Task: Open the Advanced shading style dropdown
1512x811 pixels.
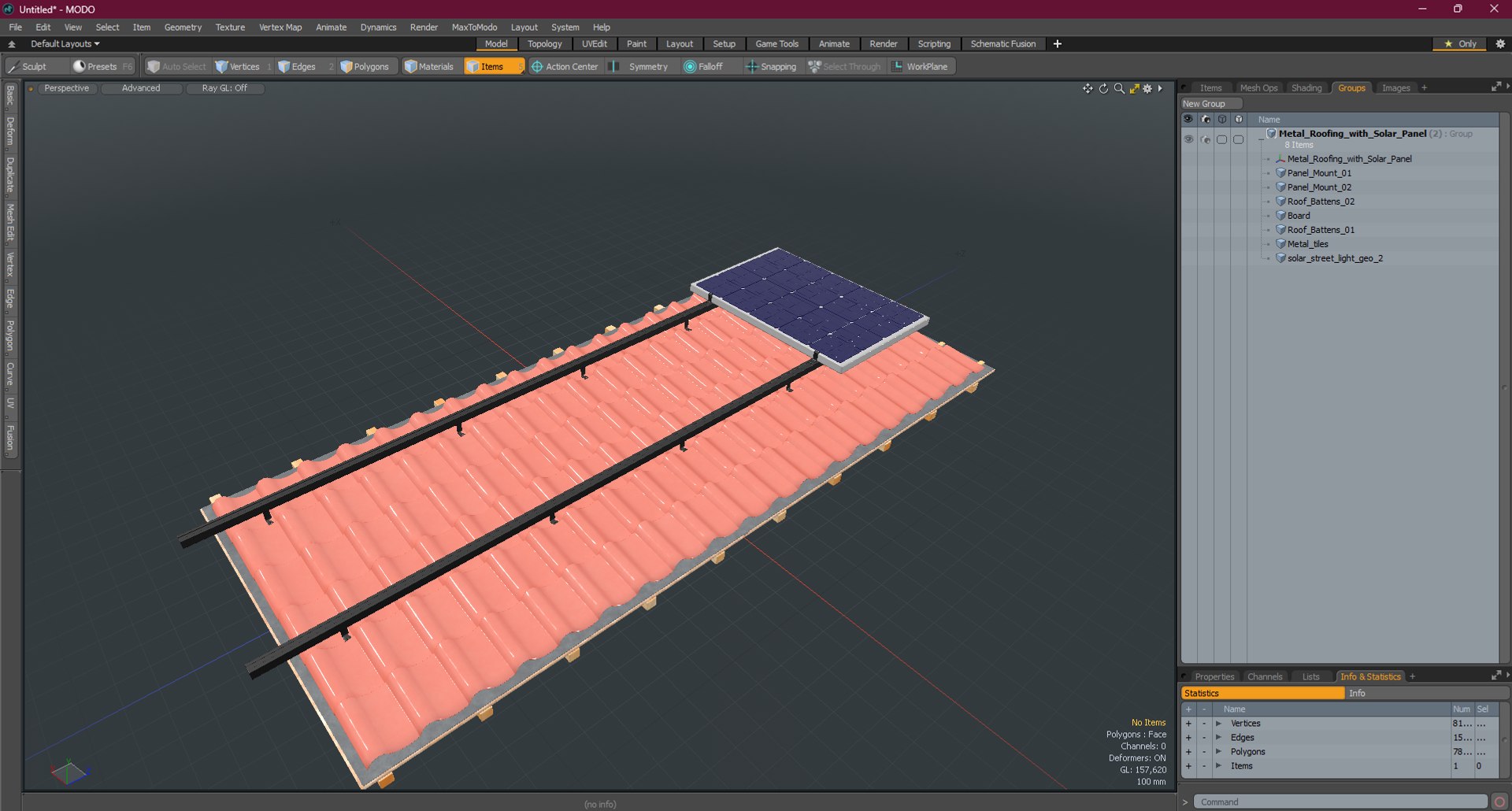Action: (x=141, y=88)
